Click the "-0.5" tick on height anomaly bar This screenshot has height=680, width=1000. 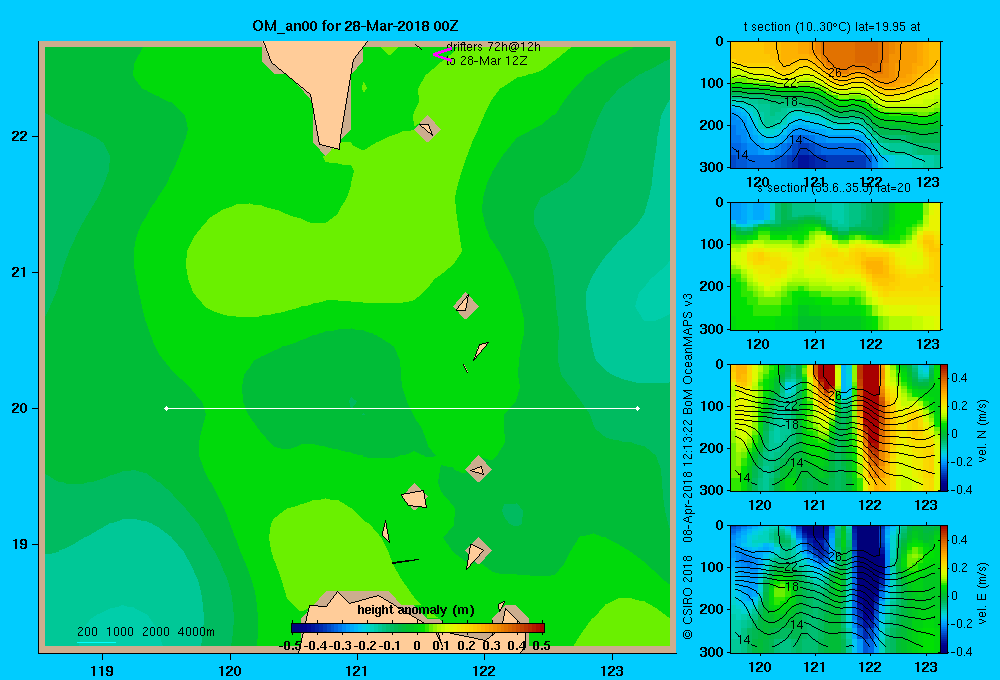point(291,646)
